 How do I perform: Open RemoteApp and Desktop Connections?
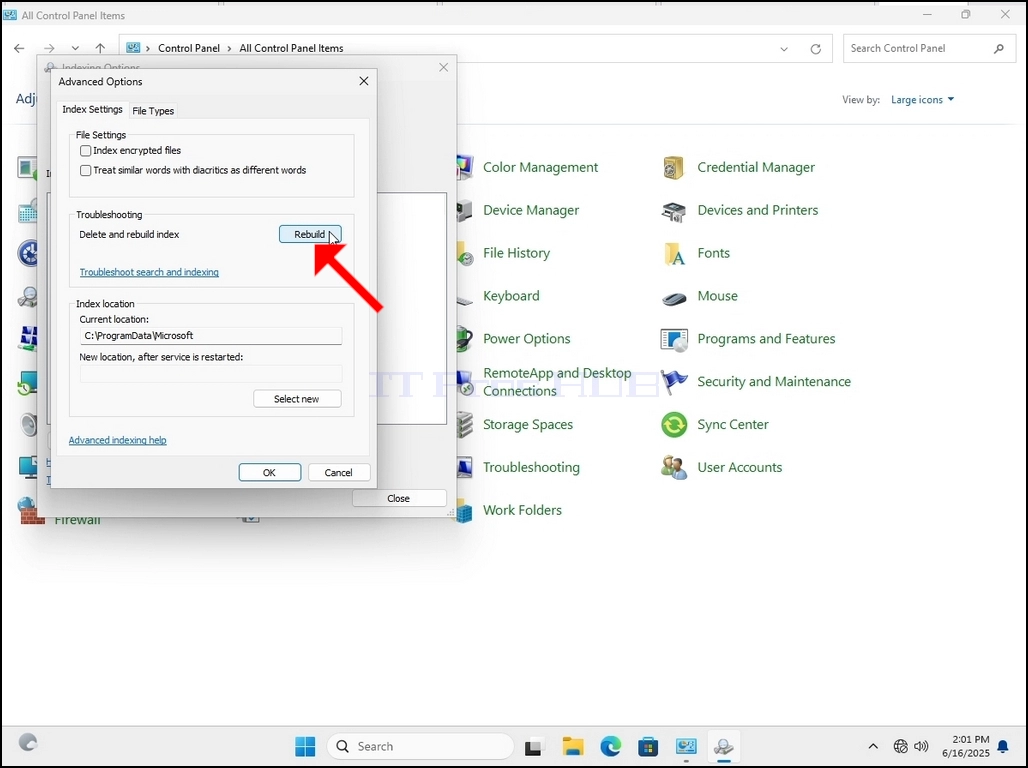click(557, 382)
